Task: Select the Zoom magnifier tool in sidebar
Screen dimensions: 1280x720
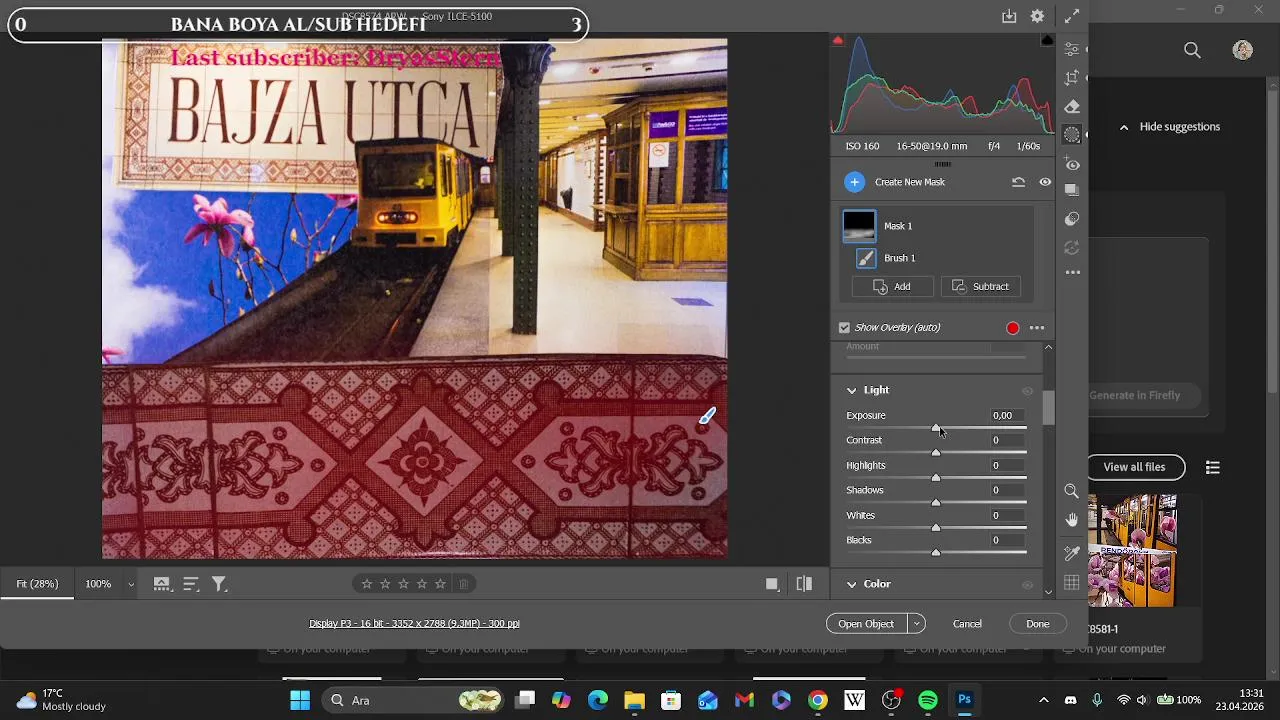Action: click(1072, 491)
